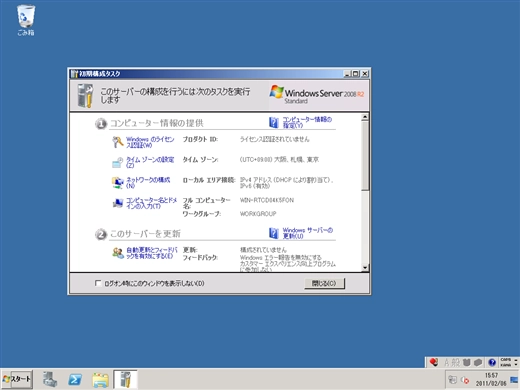Click the computer name and domain icon
This screenshot has height=390, width=520.
[117, 203]
